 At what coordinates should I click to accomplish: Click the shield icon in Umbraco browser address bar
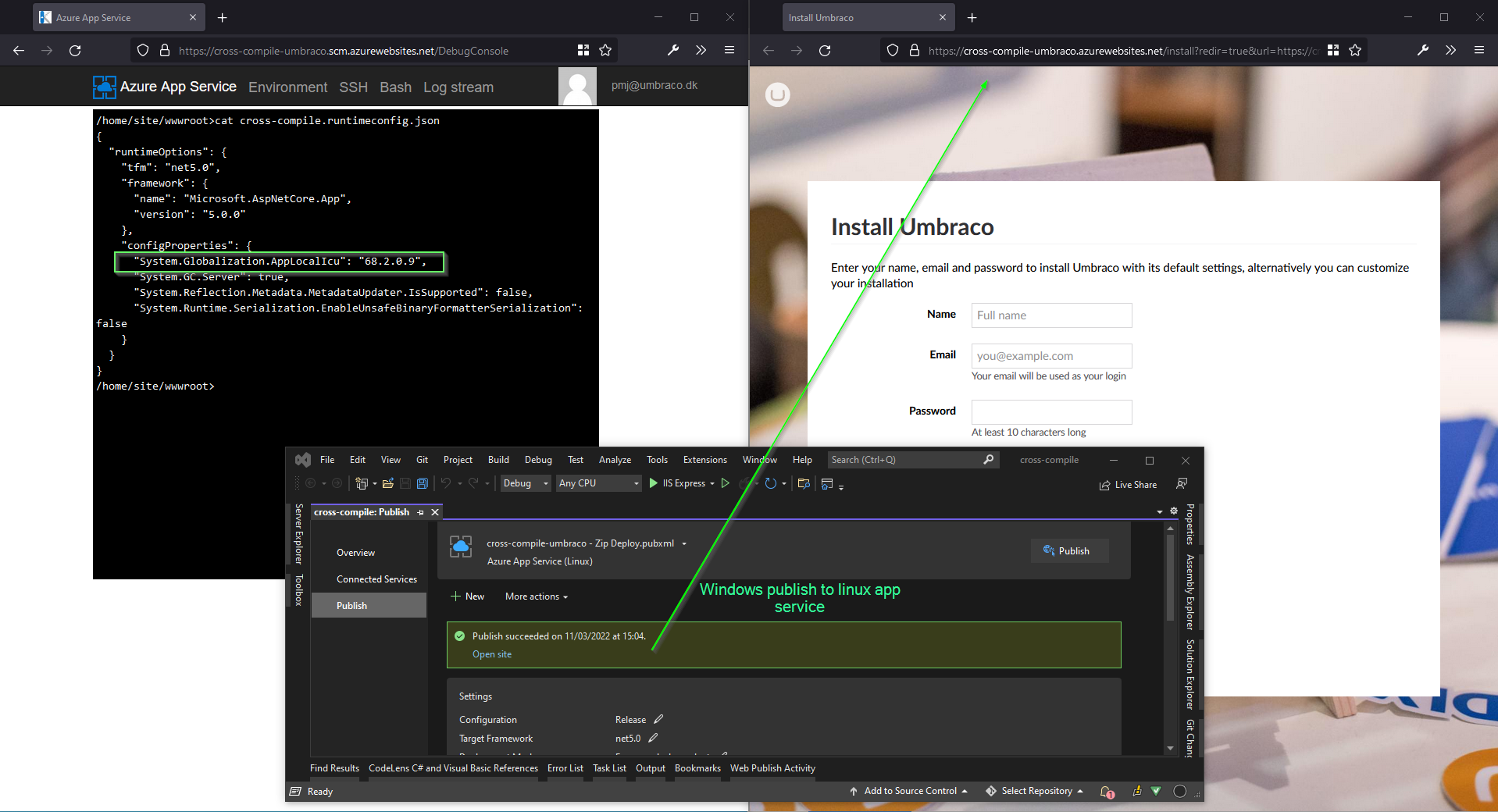point(893,51)
